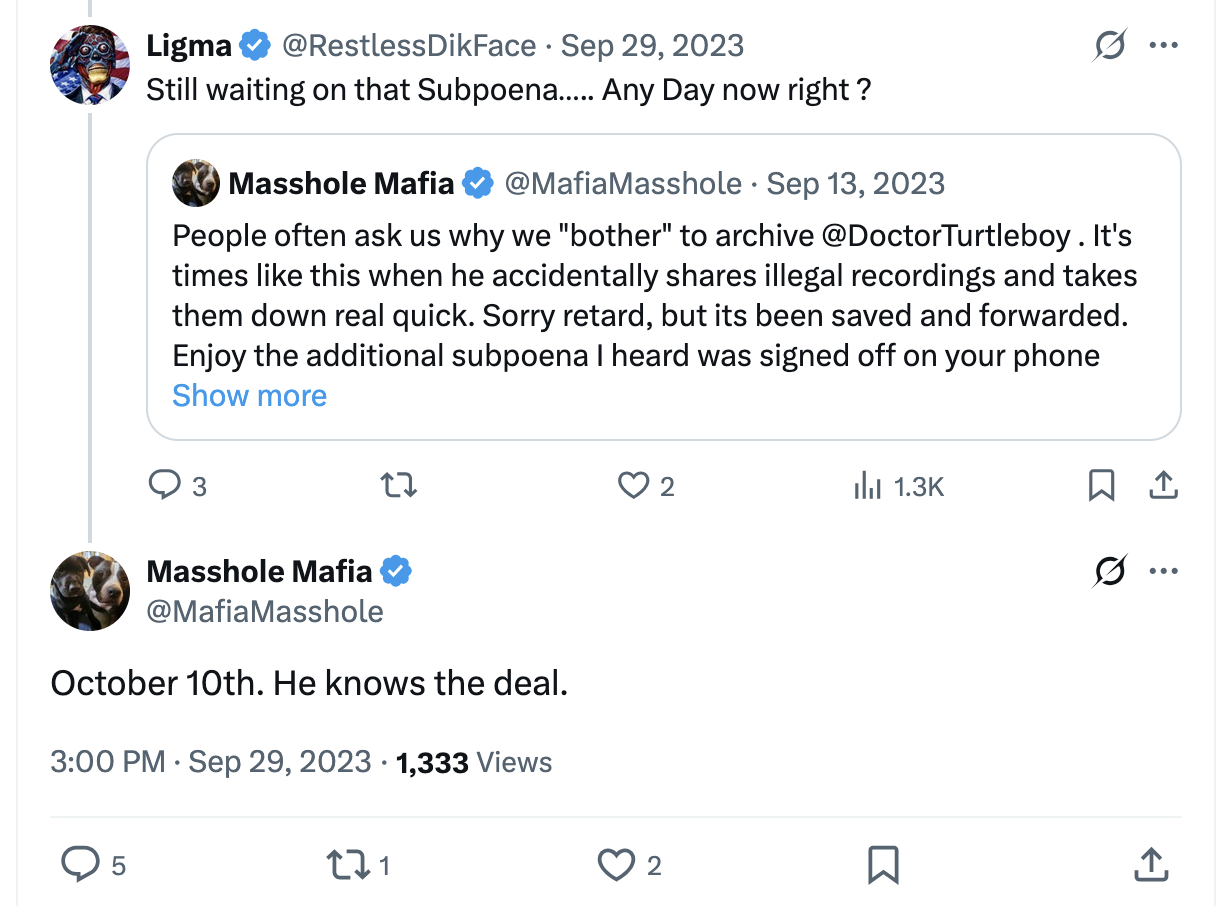
Task: Like Ligma's tweet
Action: tap(633, 486)
